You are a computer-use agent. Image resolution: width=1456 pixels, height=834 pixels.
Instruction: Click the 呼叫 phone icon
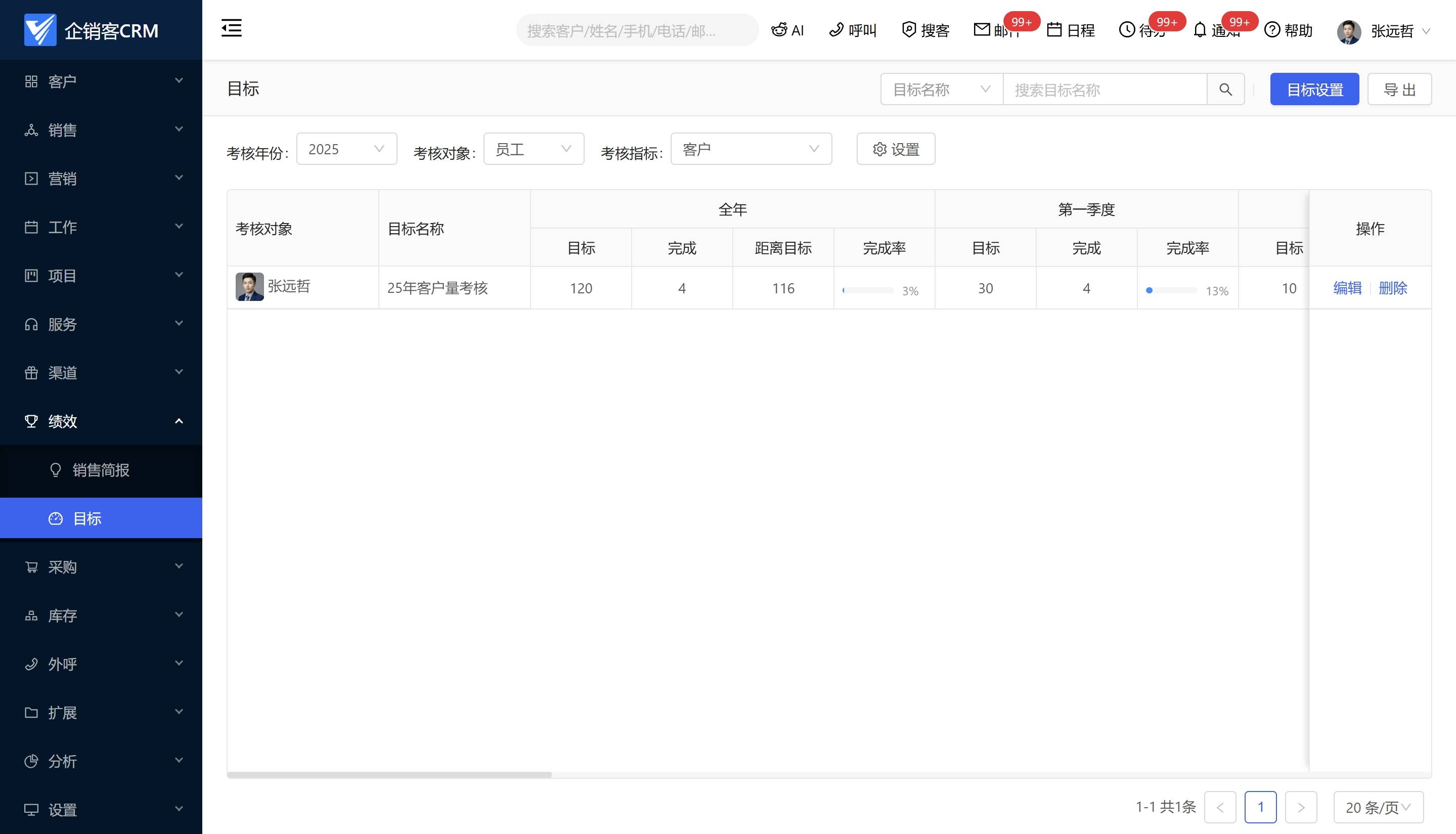click(x=836, y=30)
